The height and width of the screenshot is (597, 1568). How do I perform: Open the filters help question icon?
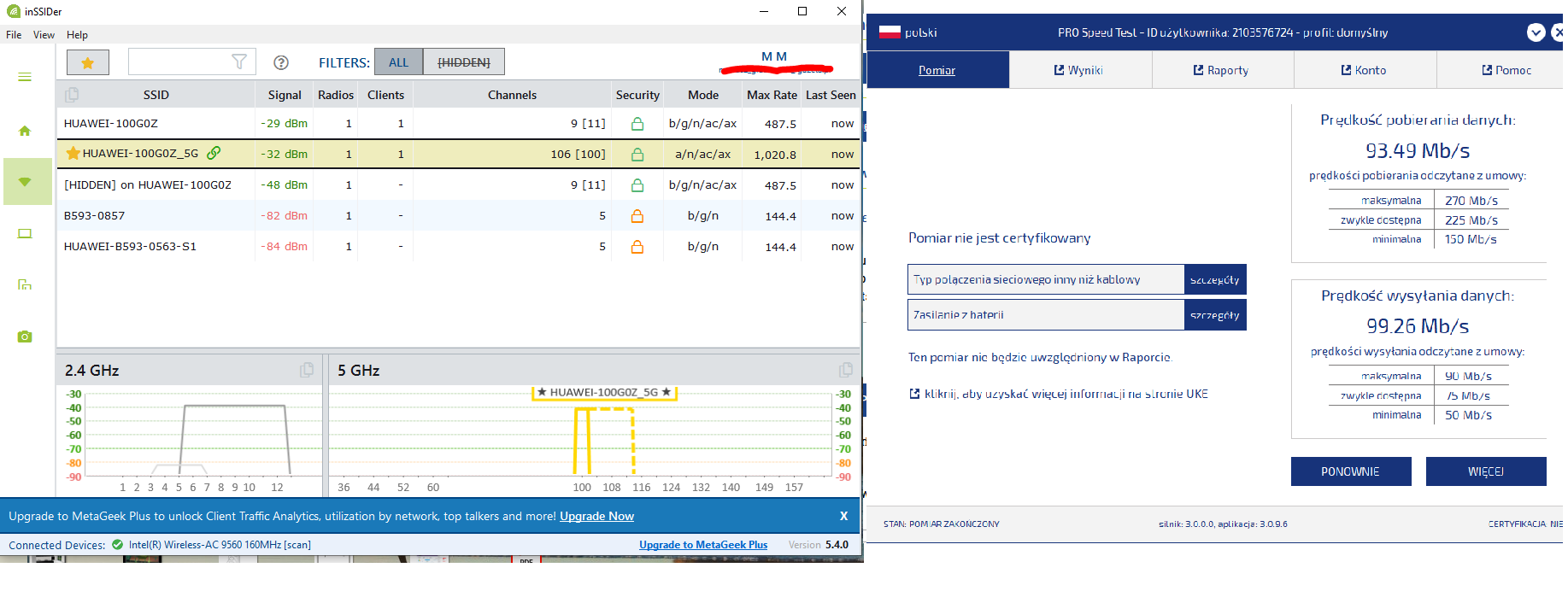281,62
